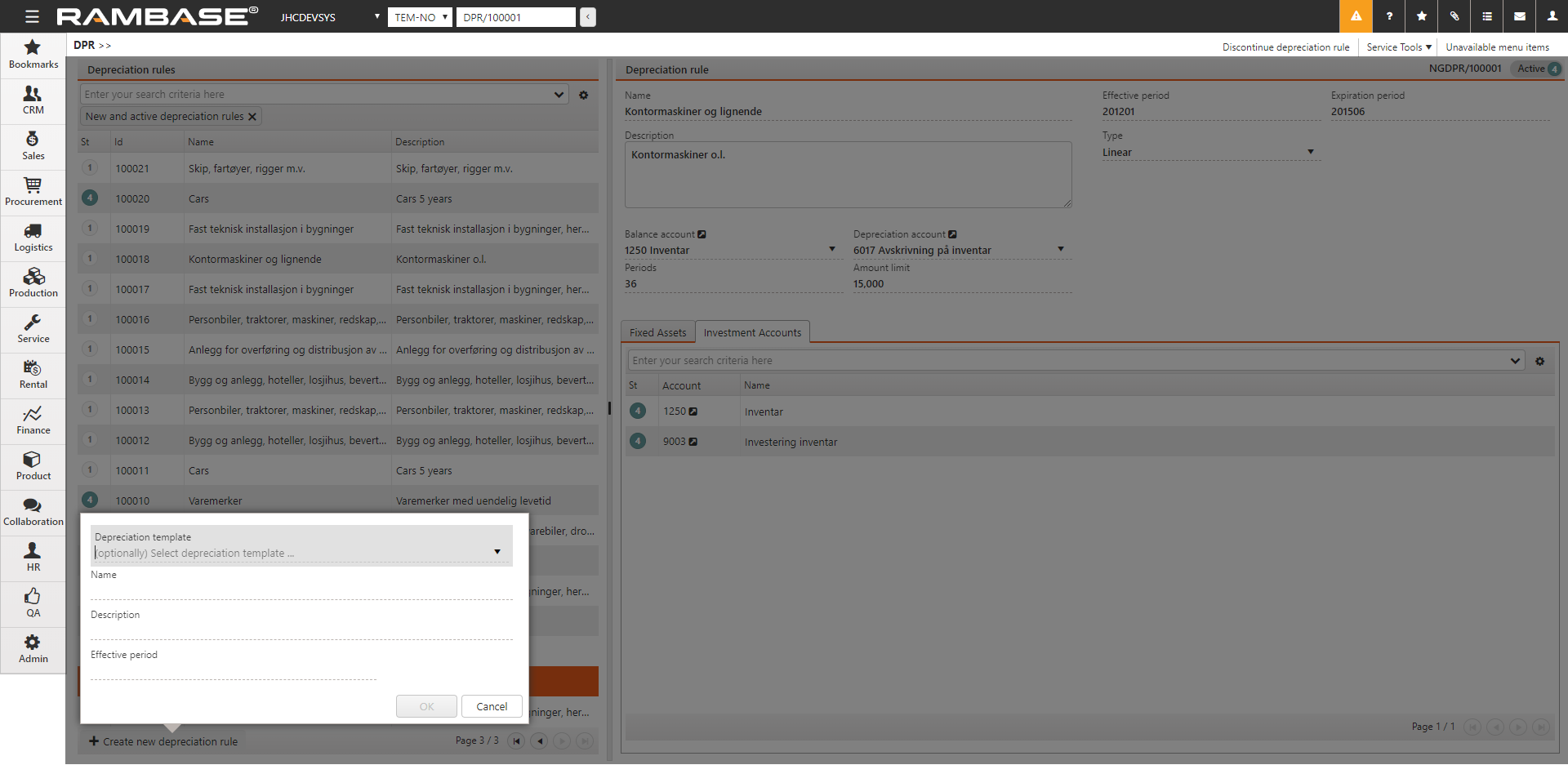Open Balance account external link icon
Image resolution: width=1568 pixels, height=765 pixels.
[x=702, y=234]
